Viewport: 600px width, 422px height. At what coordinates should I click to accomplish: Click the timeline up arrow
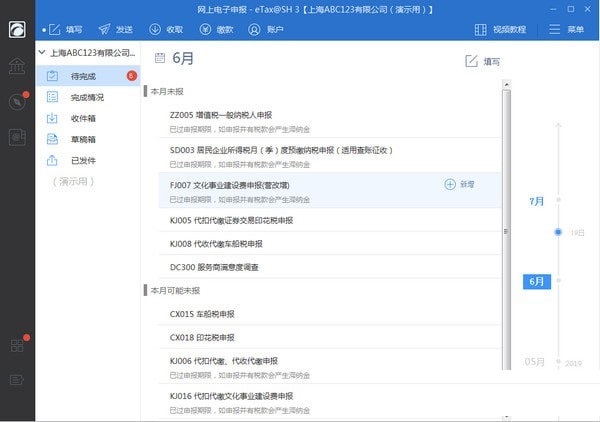pos(558,125)
